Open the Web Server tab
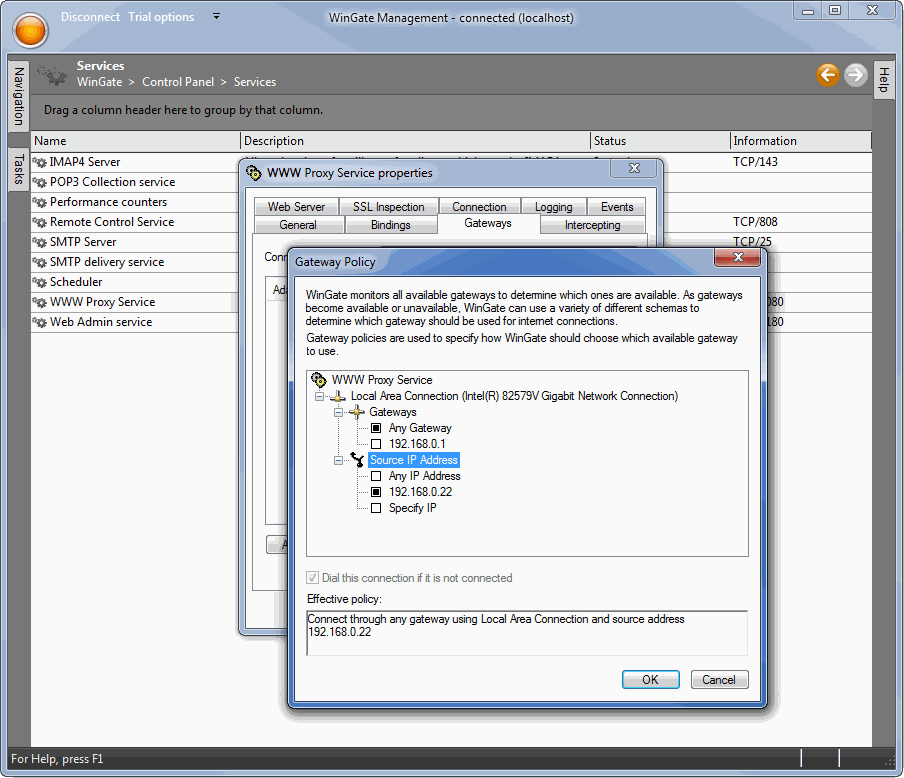This screenshot has width=904, height=778. [x=296, y=206]
